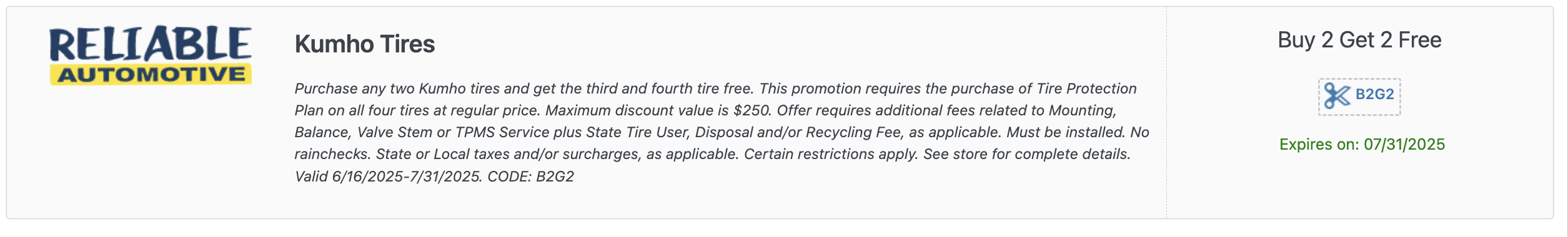This screenshot has width=1568, height=237.
Task: Click the green 07/31/2025 expiration date
Action: pyautogui.click(x=1404, y=145)
